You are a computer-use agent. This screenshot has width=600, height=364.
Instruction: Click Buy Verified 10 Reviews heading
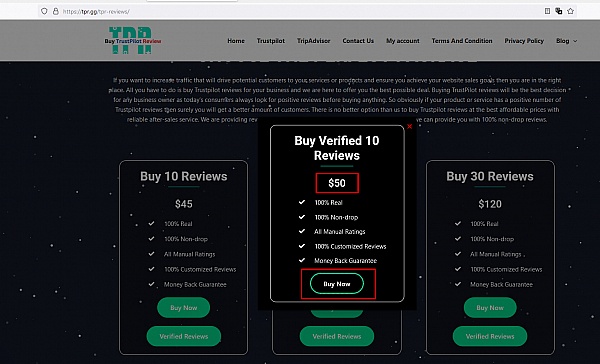[x=337, y=148]
